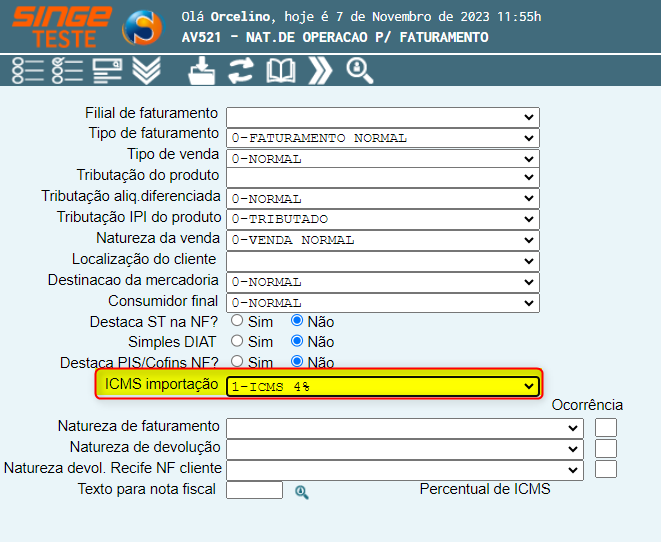Viewport: 661px width, 542px height.
Task: Click the bulleted list toolbar icon
Action: click(28, 70)
